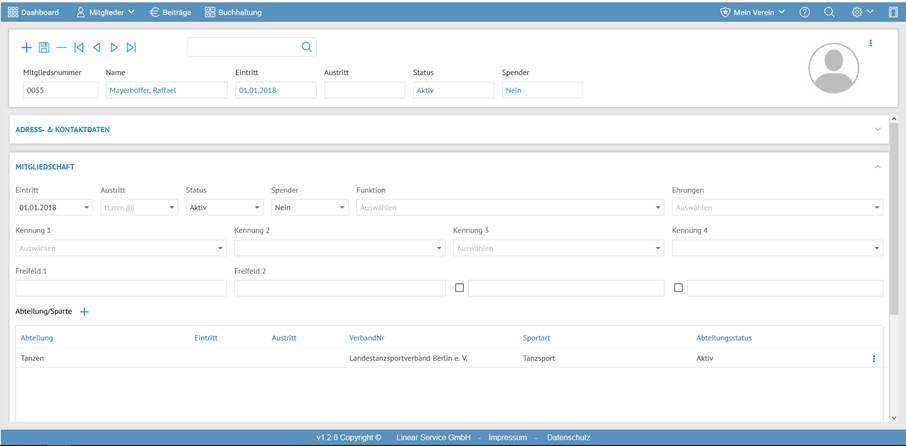This screenshot has width=906, height=446.
Task: Save the record with the disk icon
Action: [44, 47]
